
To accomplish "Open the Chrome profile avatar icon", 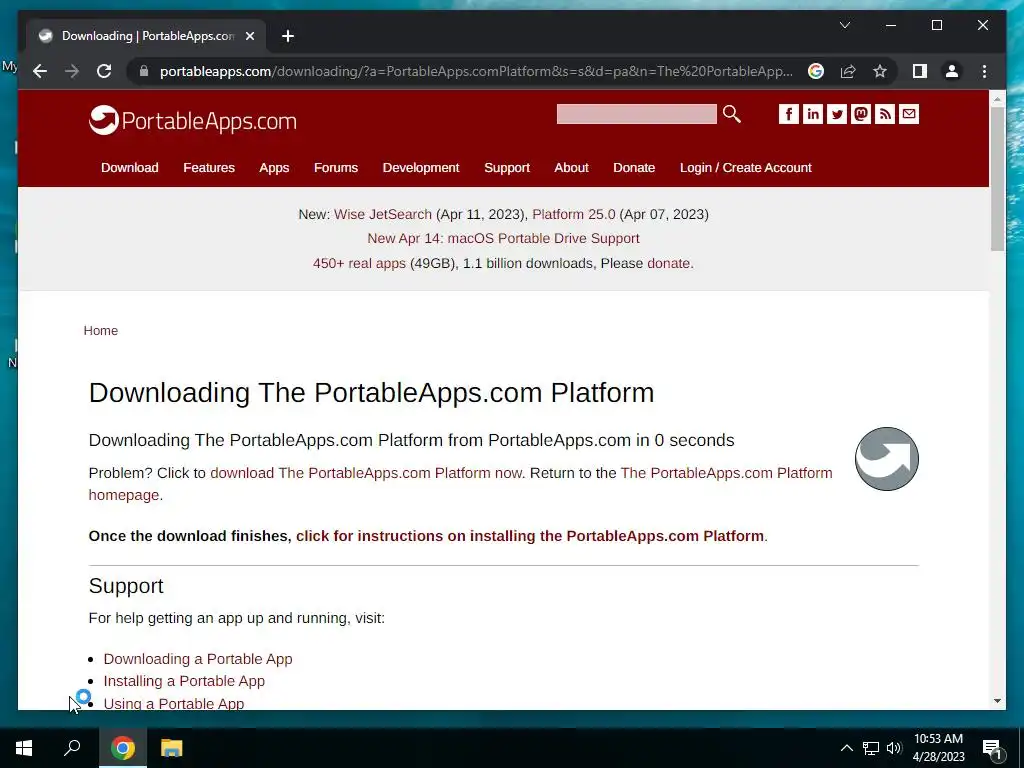I will coord(952,71).
